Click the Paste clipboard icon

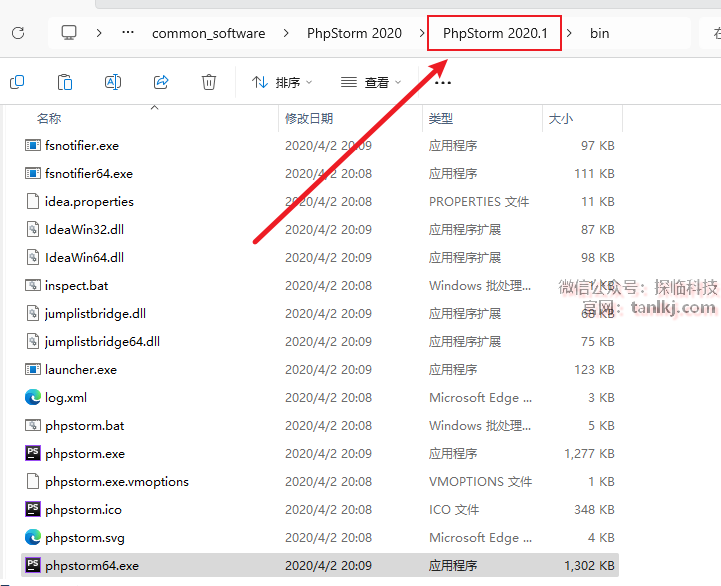65,82
